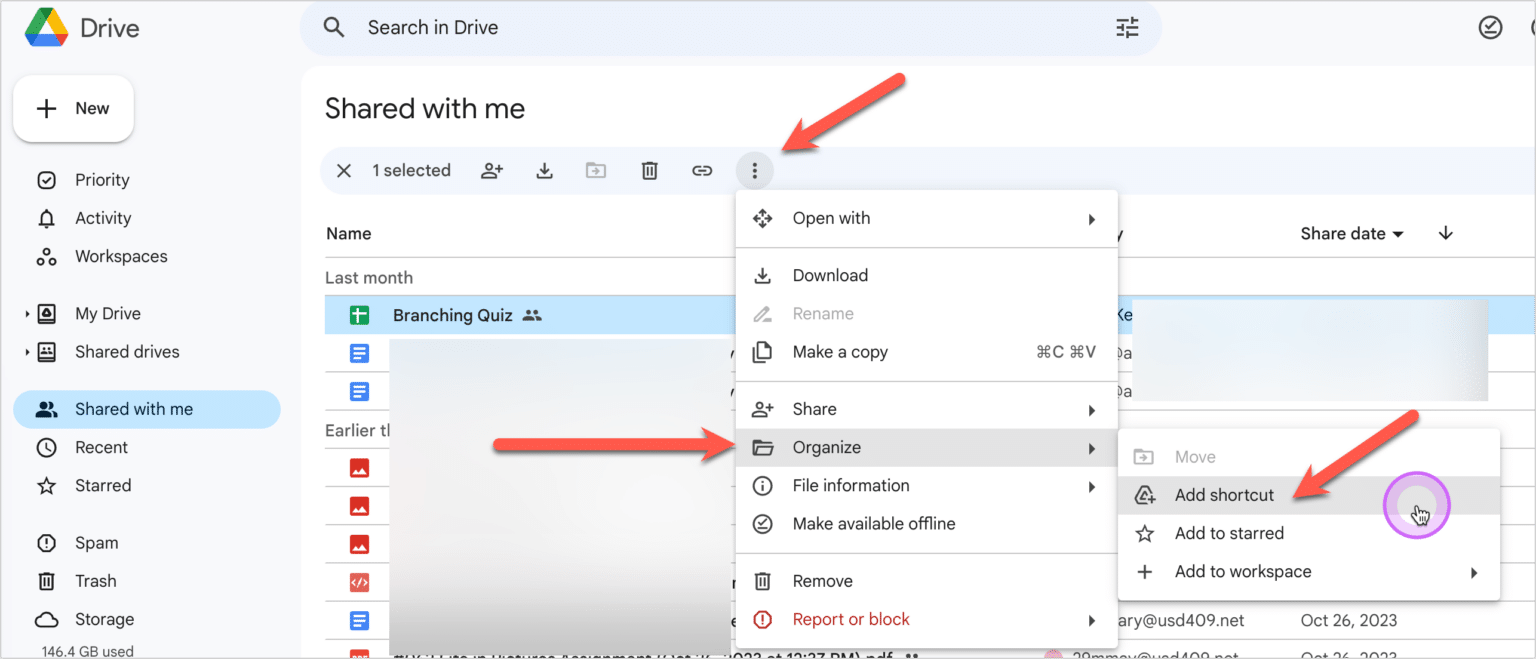Open My Drive in the sidebar
This screenshot has width=1536, height=659.
[x=108, y=314]
